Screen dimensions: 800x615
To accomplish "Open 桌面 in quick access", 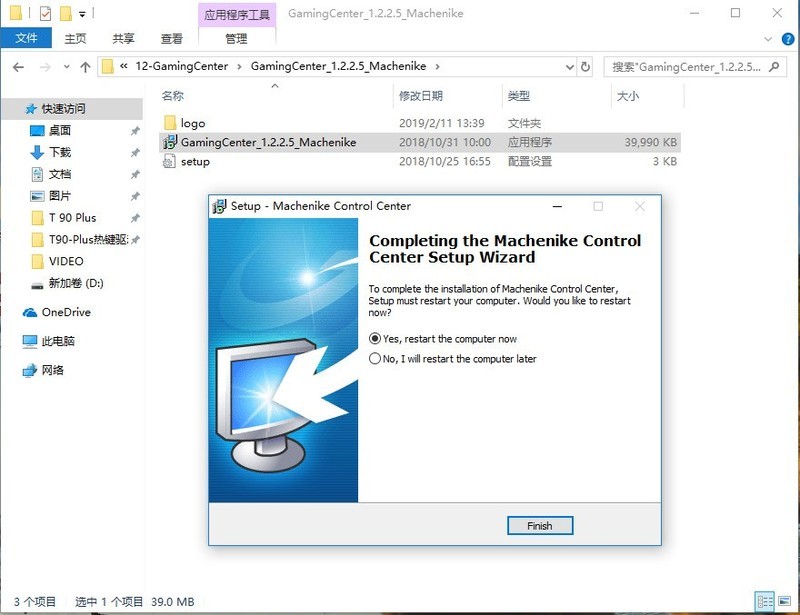I will point(60,131).
